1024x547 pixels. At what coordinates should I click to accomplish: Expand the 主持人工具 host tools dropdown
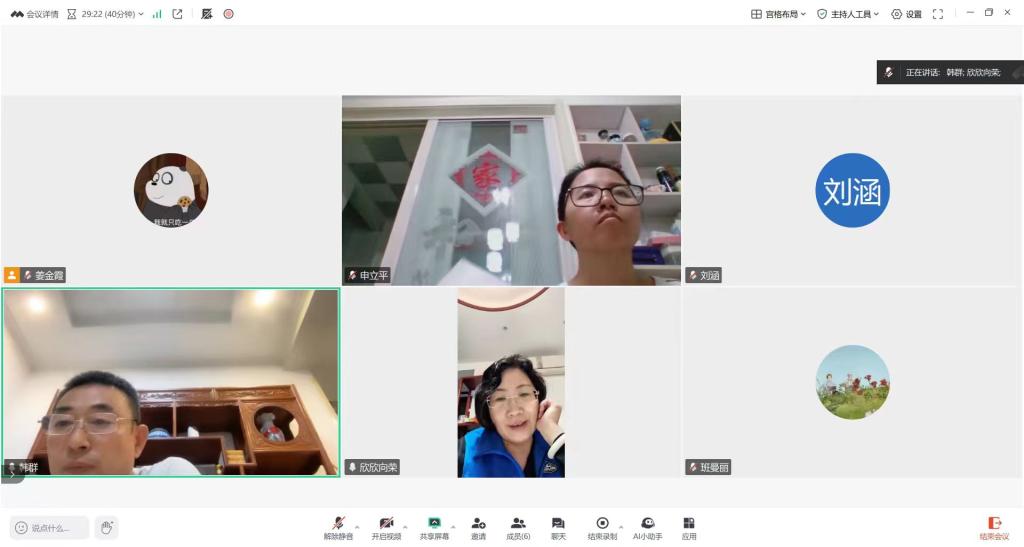[x=848, y=14]
